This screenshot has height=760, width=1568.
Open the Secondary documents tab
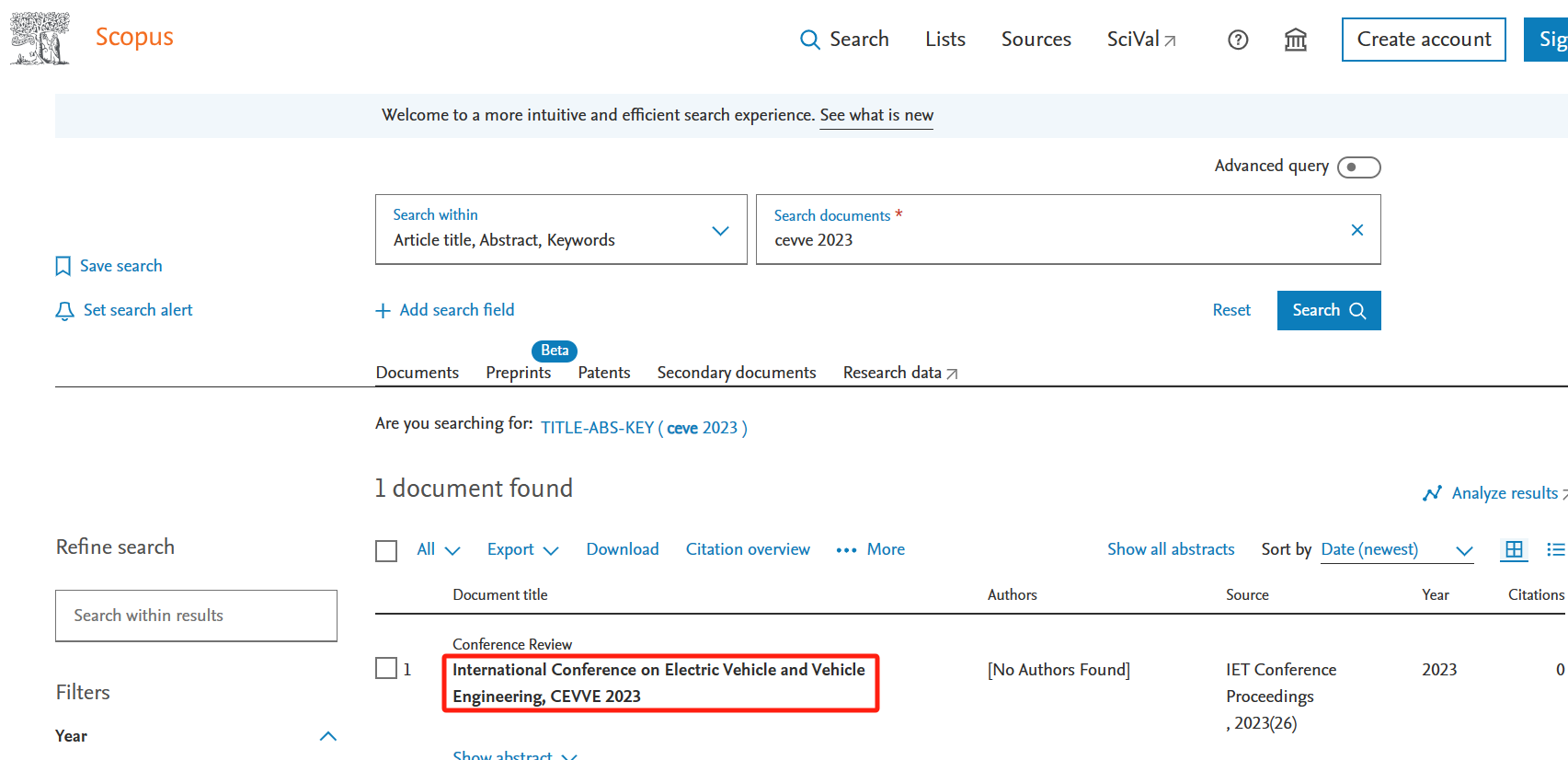click(x=736, y=373)
